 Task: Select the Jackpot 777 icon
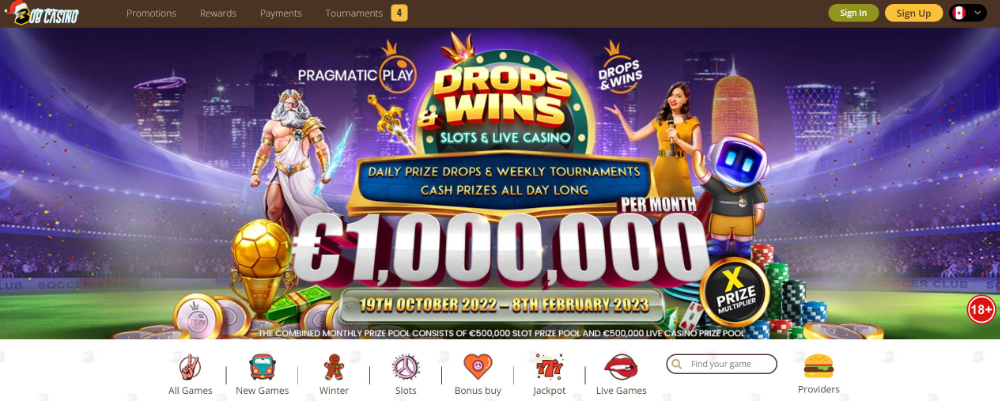tap(549, 368)
